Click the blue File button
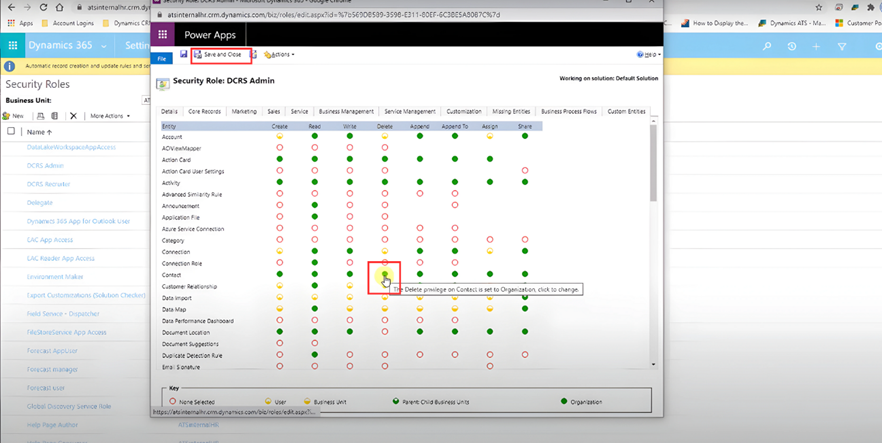 161,58
